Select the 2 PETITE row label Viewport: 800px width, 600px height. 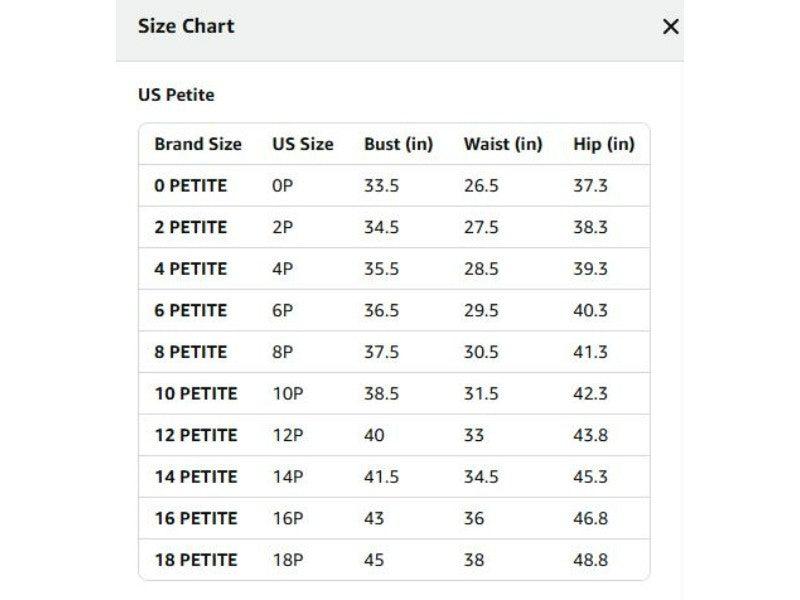tap(191, 227)
